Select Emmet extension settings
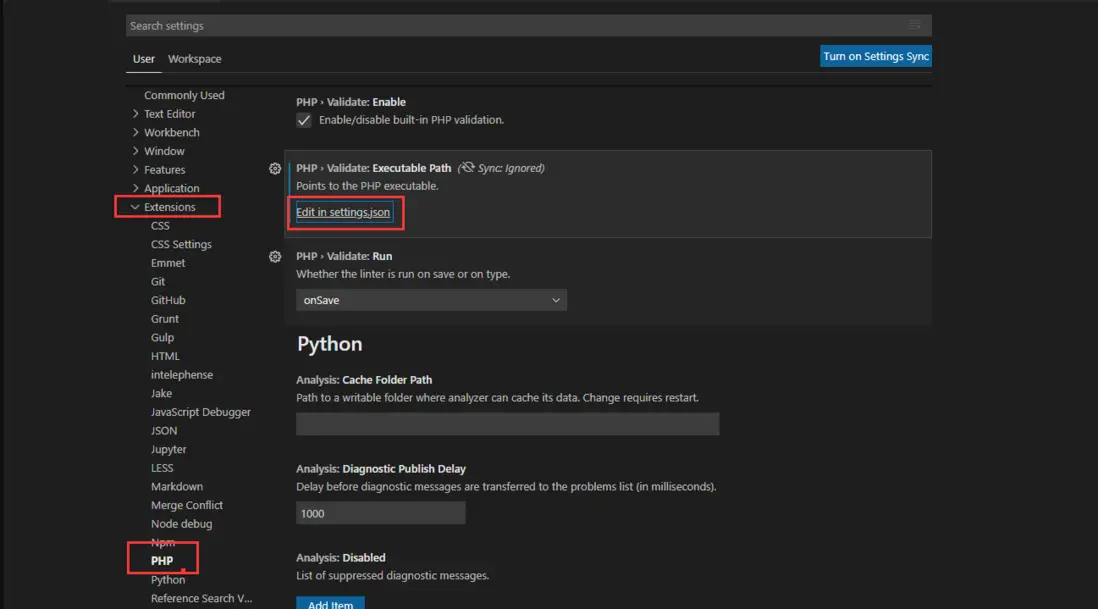Image resolution: width=1098 pixels, height=609 pixels. [168, 263]
